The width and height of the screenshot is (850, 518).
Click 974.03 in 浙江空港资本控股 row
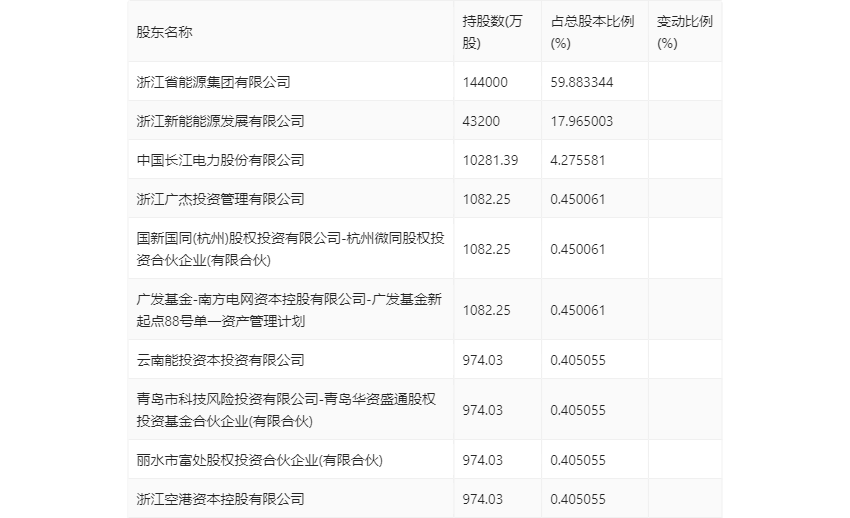[482, 499]
